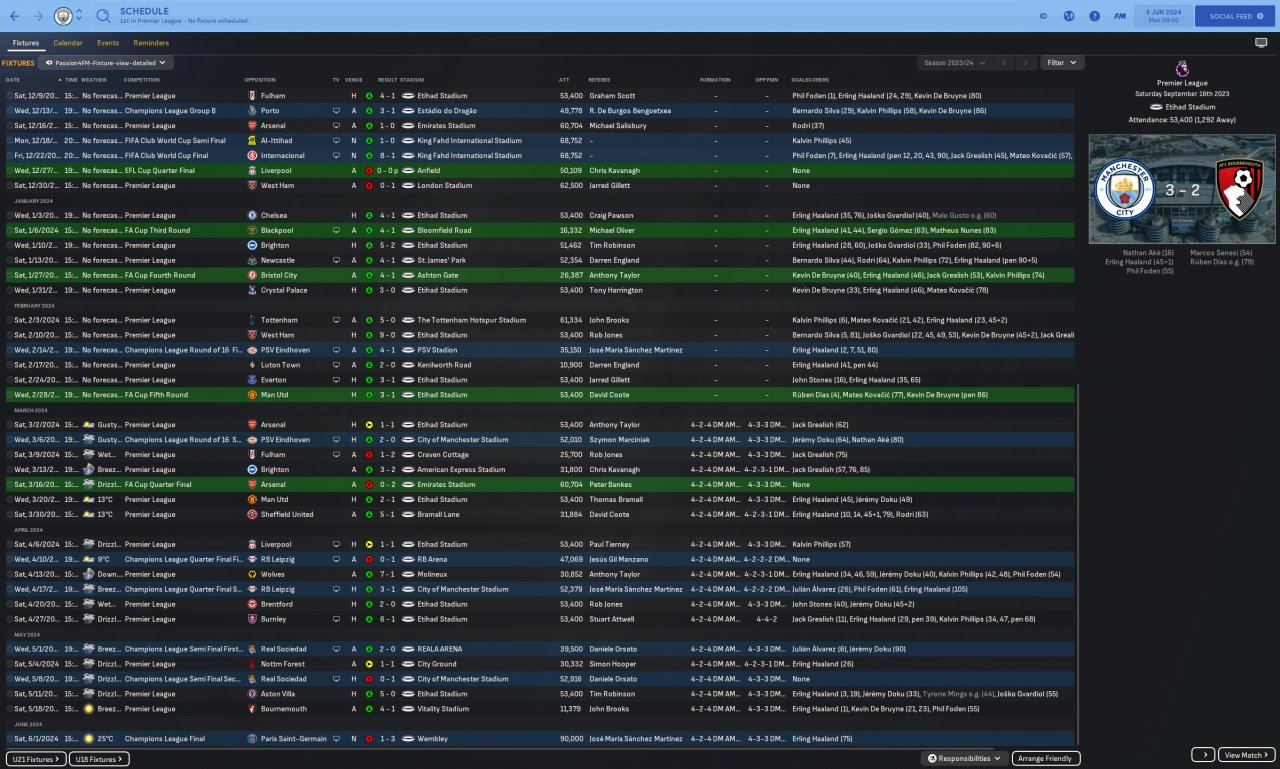Tick the selection circle on the Paris Saint-Germain row
Screen dimensions: 1280x769
click(9, 739)
